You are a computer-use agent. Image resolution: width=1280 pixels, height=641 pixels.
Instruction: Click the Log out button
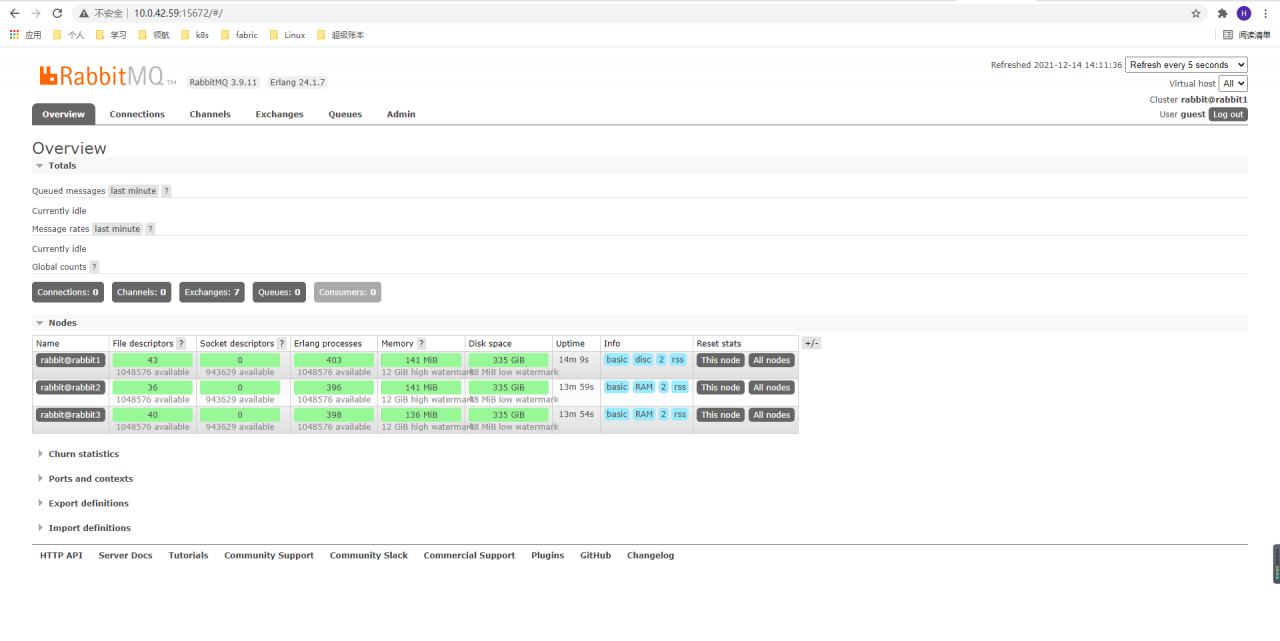(1228, 114)
